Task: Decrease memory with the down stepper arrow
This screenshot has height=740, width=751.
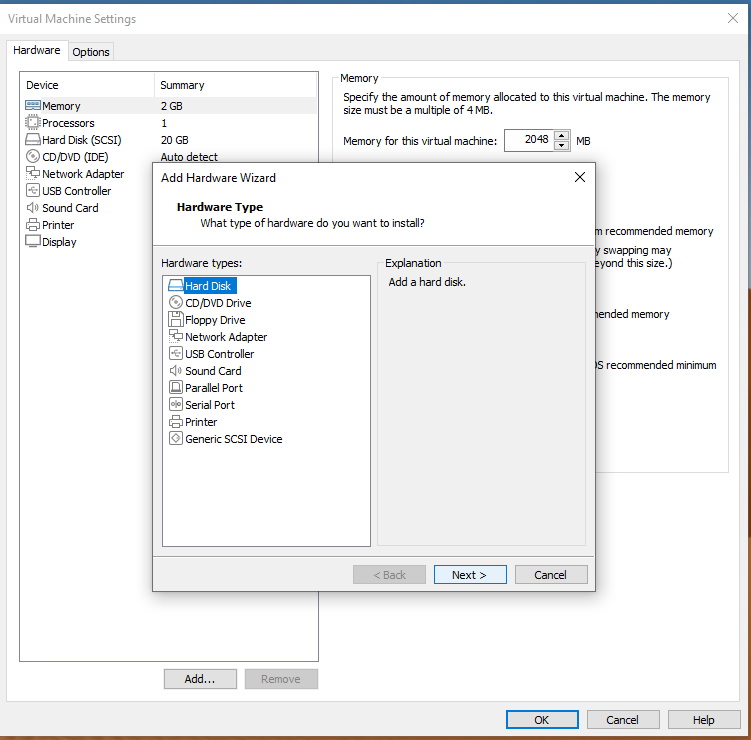Action: click(x=561, y=146)
